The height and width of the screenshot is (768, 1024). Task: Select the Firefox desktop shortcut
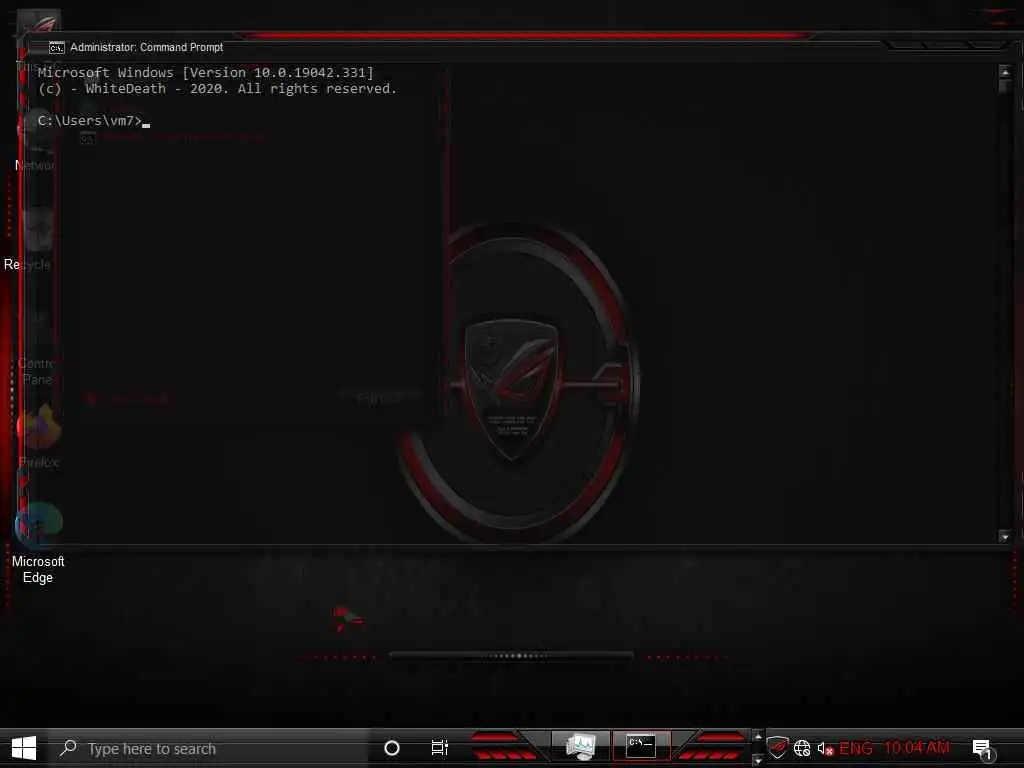coord(39,436)
